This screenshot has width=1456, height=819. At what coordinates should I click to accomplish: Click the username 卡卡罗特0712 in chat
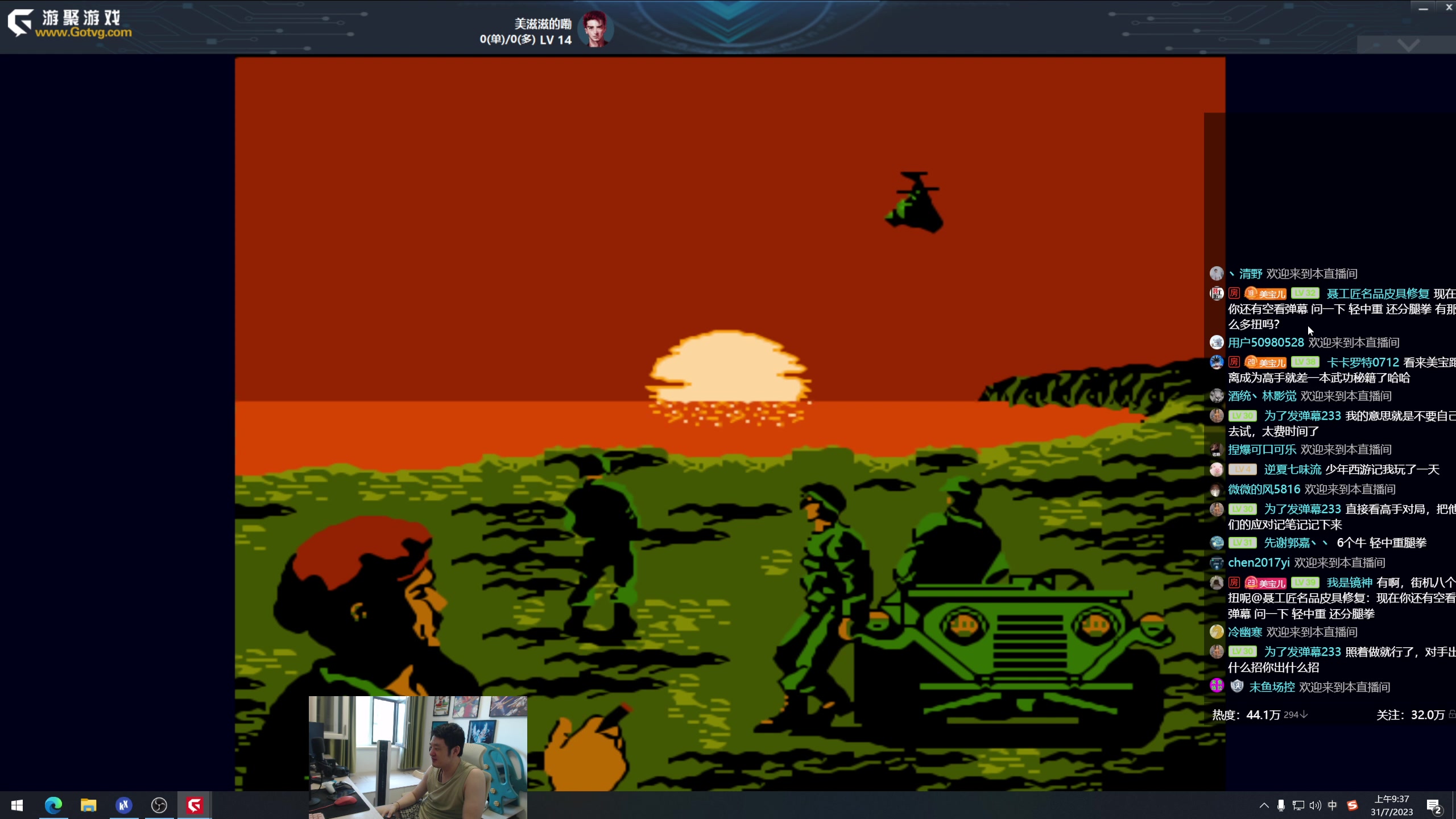pos(1363,362)
